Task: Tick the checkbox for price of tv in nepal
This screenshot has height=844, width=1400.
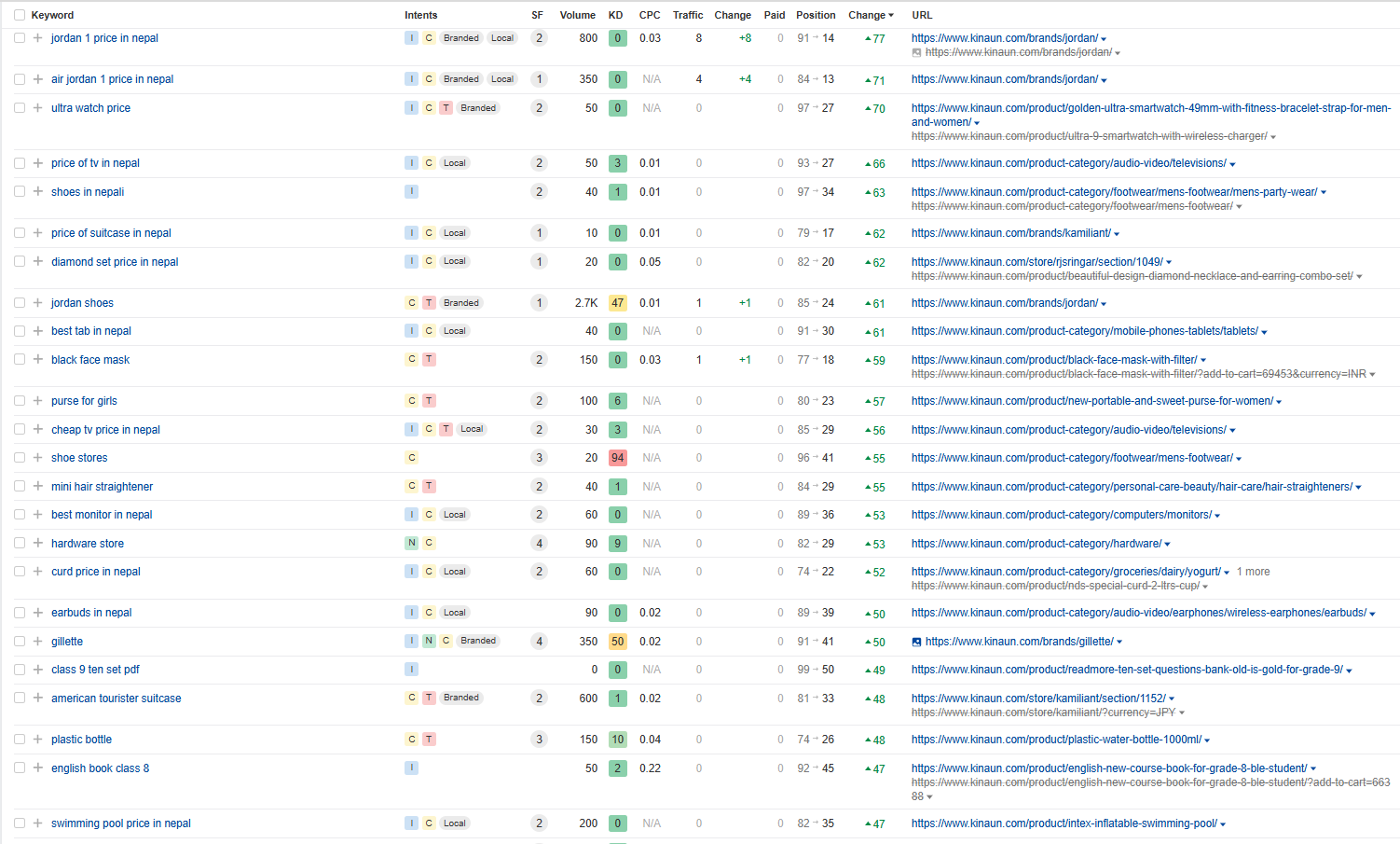Action: (x=20, y=163)
